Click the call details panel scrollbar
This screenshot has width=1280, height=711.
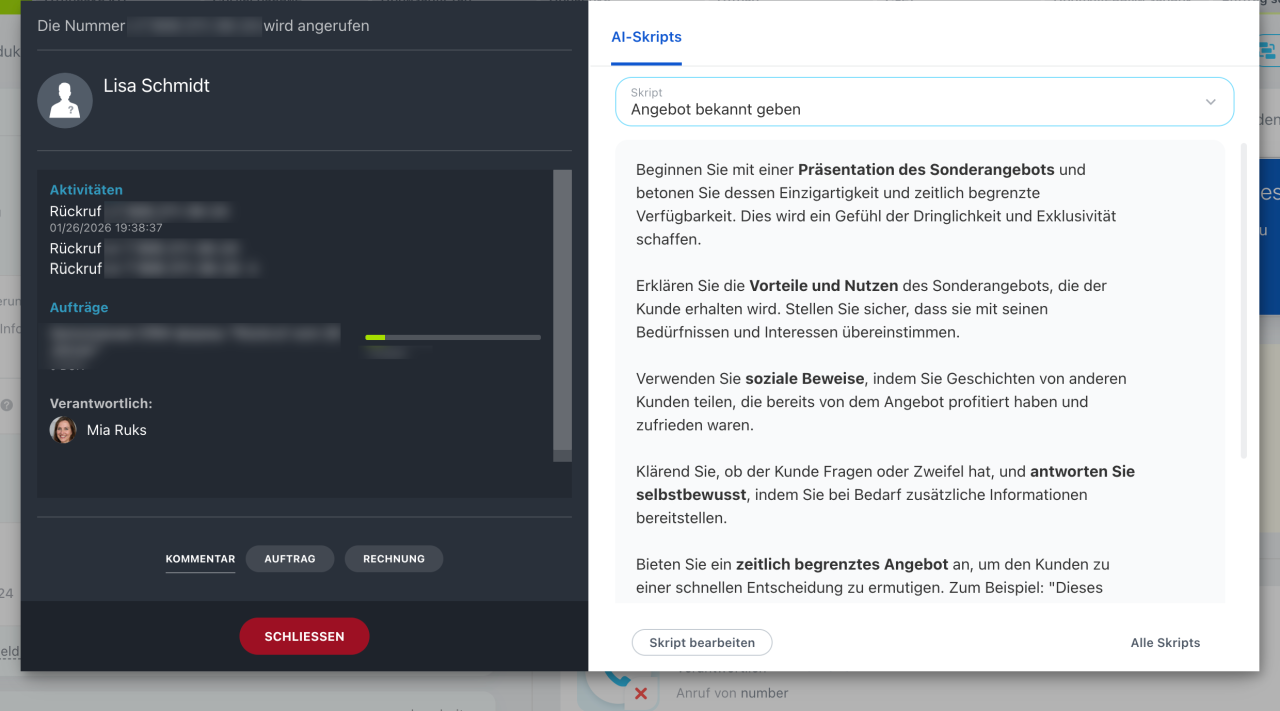tap(562, 315)
